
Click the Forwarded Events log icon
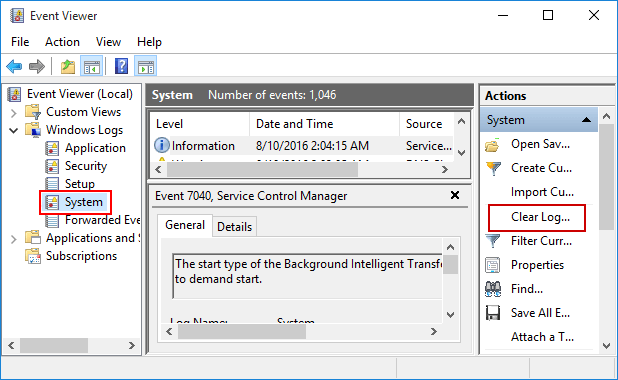pos(52,220)
